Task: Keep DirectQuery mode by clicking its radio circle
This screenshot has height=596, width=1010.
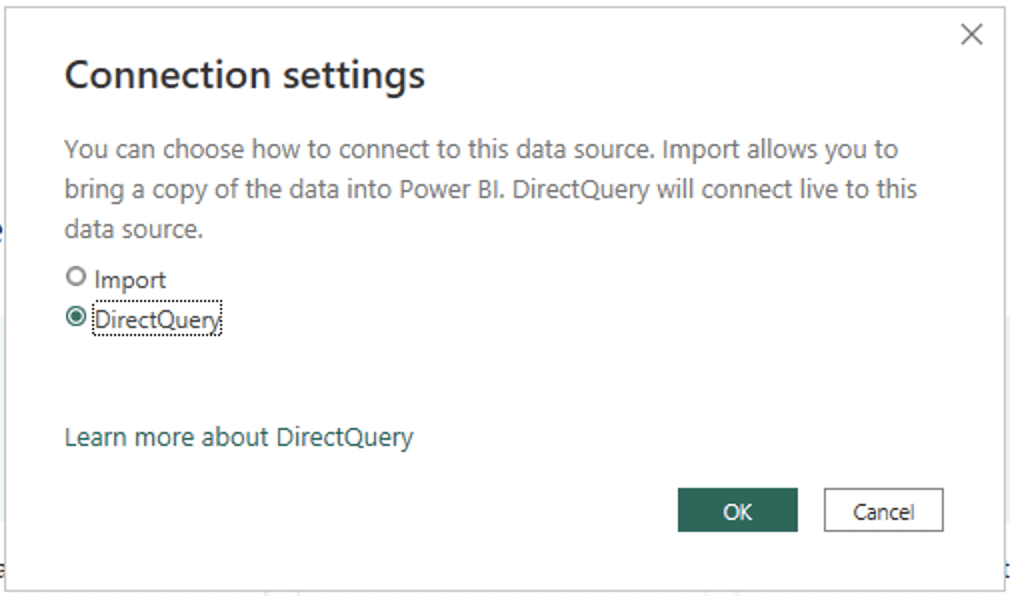Action: click(76, 316)
